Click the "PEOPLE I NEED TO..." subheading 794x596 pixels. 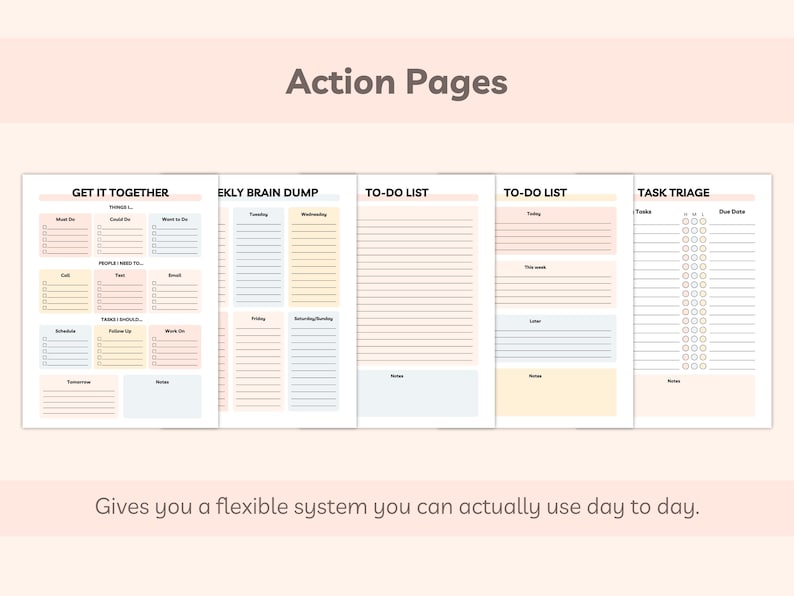[121, 263]
